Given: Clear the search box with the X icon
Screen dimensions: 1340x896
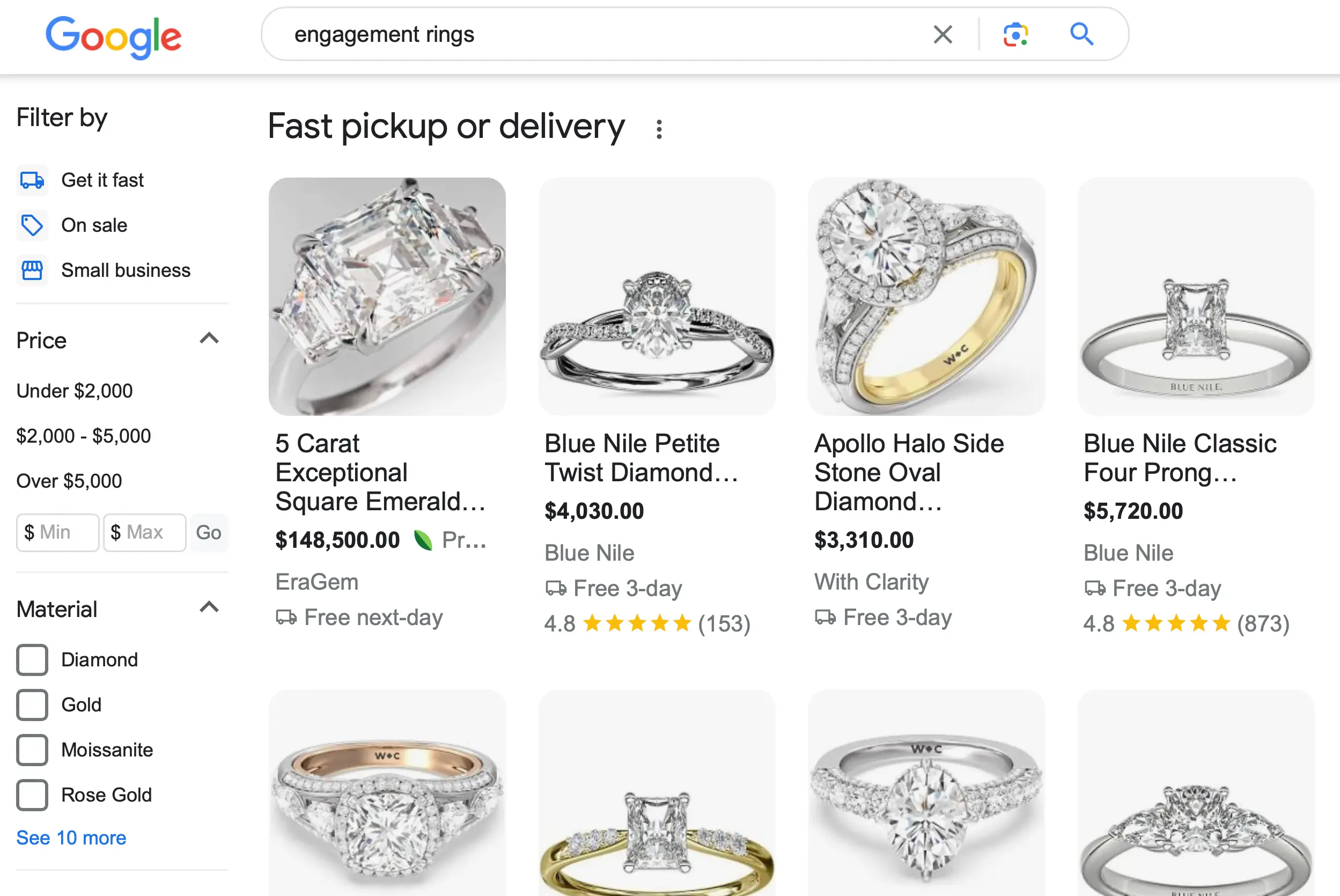Looking at the screenshot, I should (943, 34).
